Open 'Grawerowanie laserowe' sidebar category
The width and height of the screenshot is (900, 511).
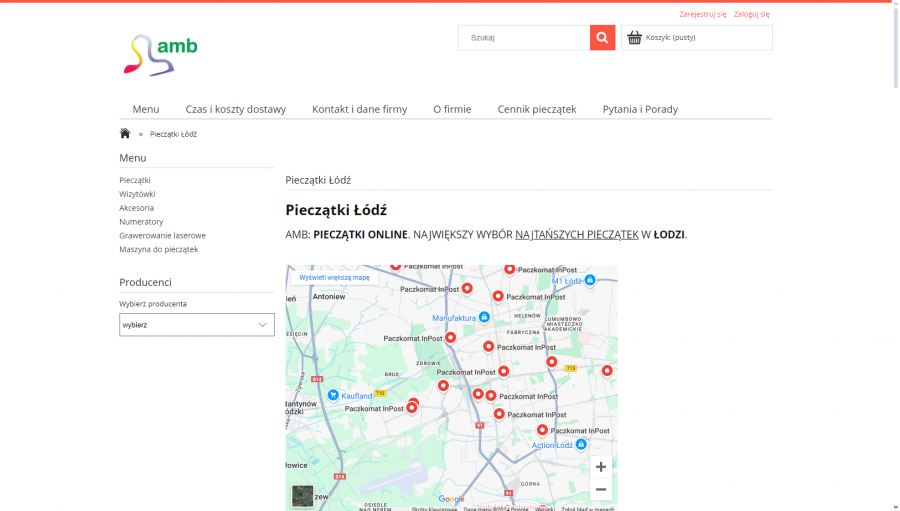coord(162,235)
